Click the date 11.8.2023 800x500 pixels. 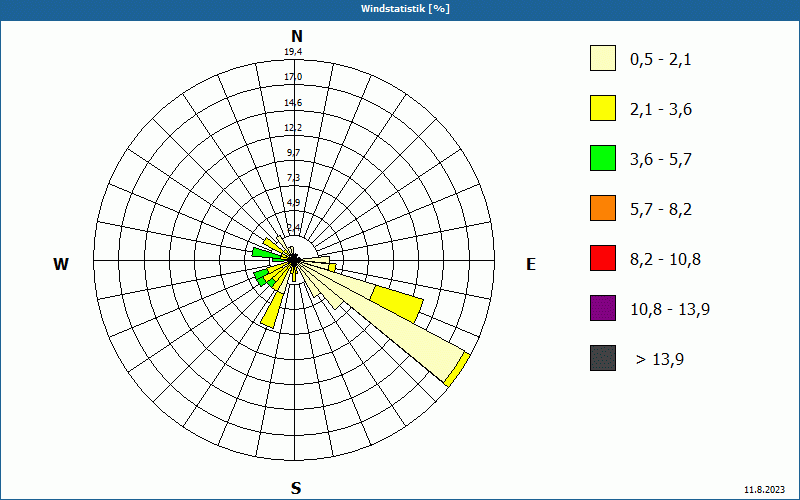coord(764,490)
